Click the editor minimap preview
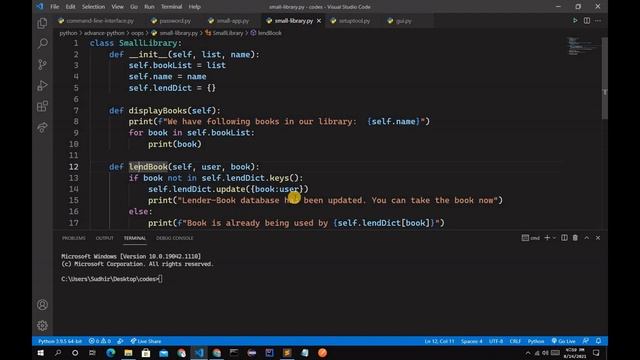Screen dimensions: 640x360 pyautogui.click(x=582, y=46)
